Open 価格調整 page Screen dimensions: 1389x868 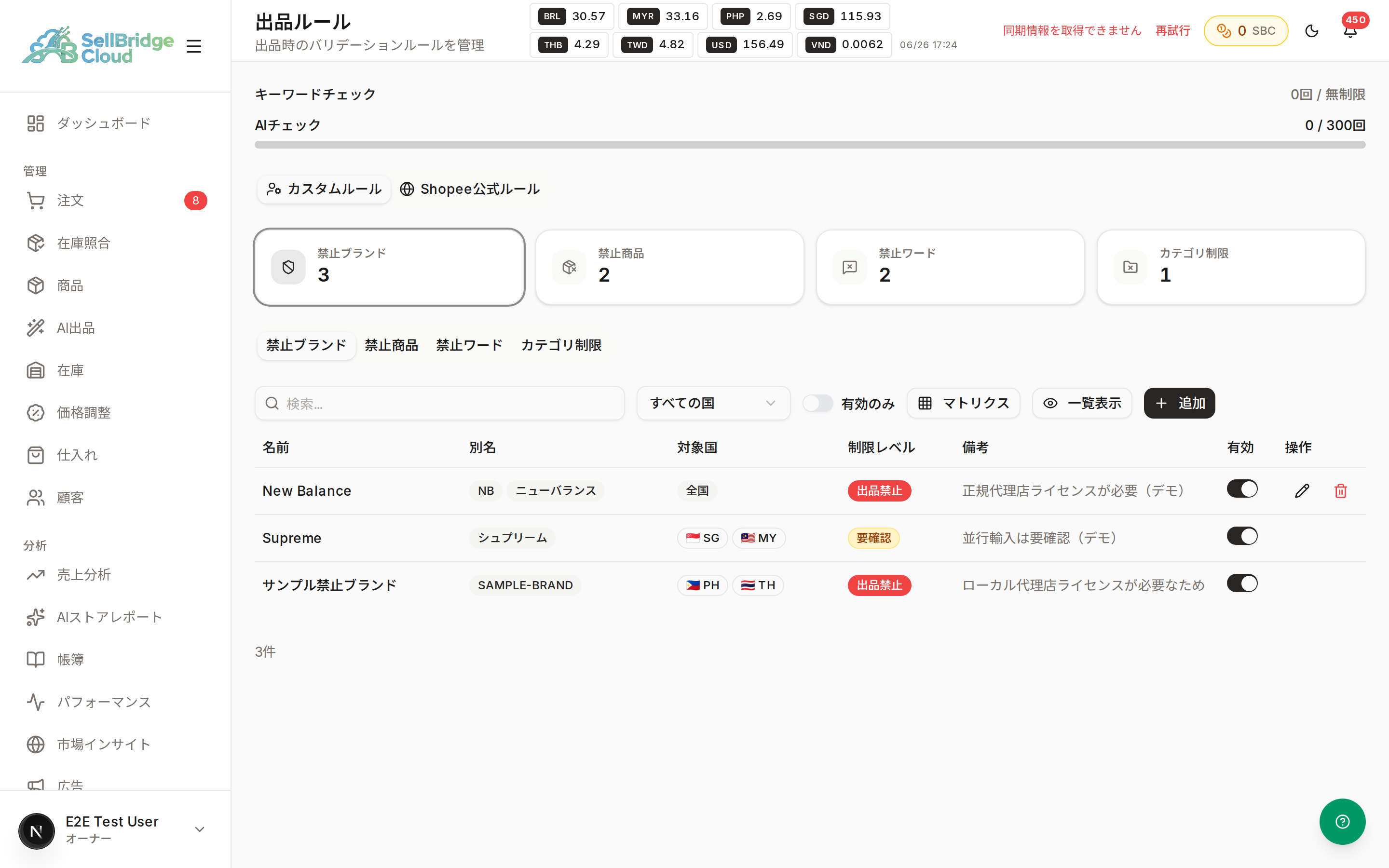[x=115, y=412]
